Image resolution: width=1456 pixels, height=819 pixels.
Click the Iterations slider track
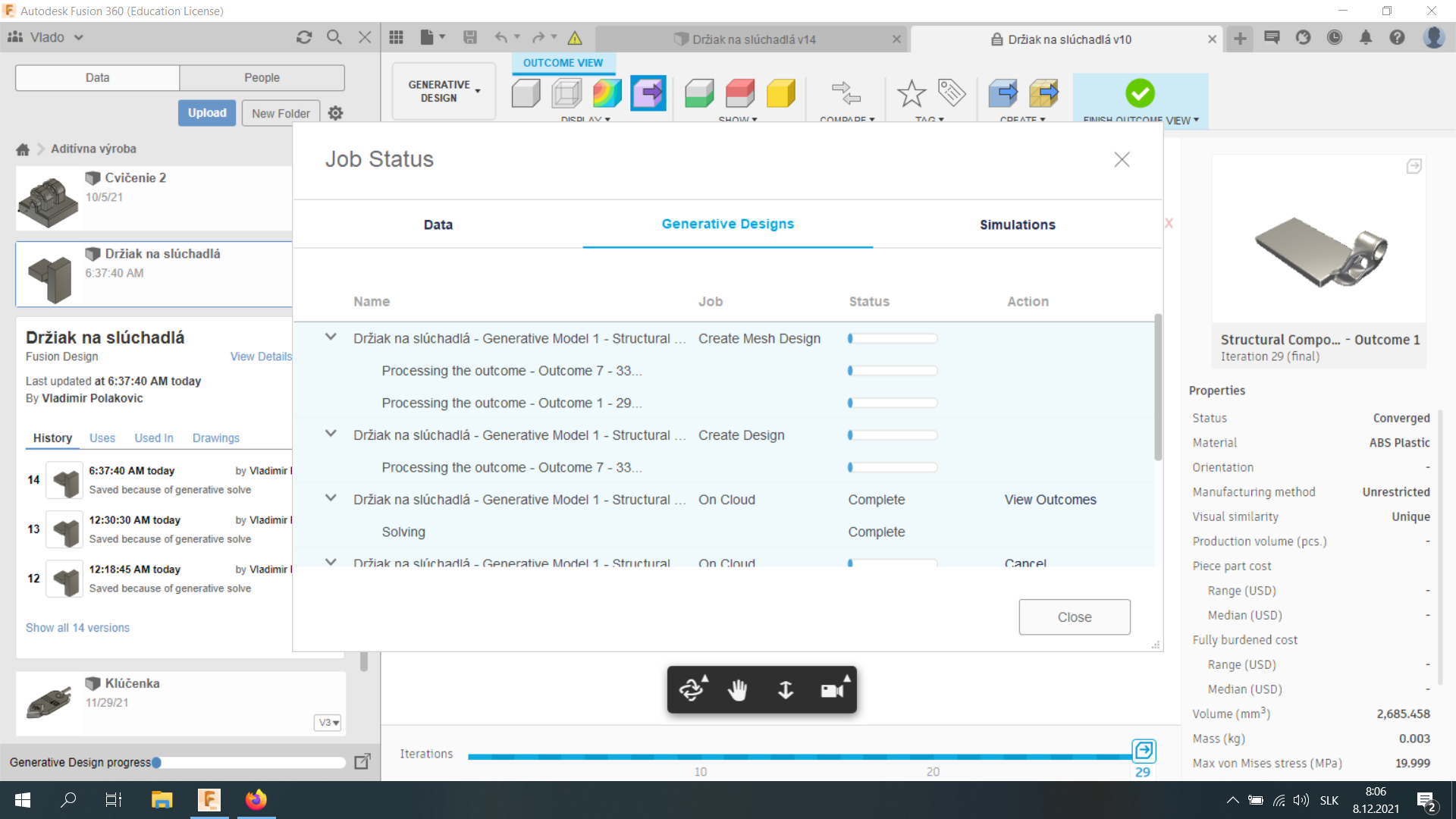[800, 757]
